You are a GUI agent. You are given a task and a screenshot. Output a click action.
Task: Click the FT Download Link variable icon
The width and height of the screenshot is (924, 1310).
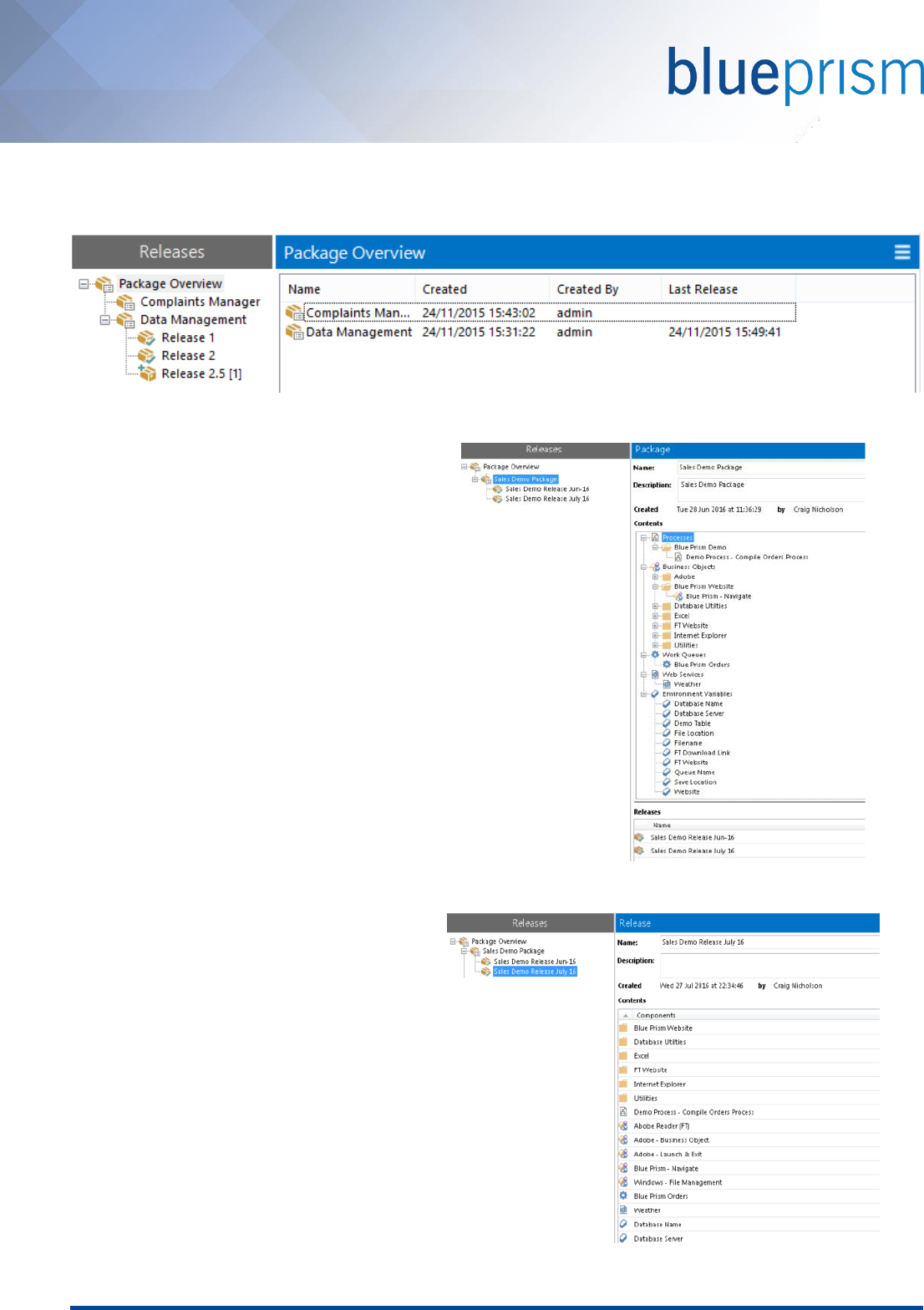(x=667, y=753)
